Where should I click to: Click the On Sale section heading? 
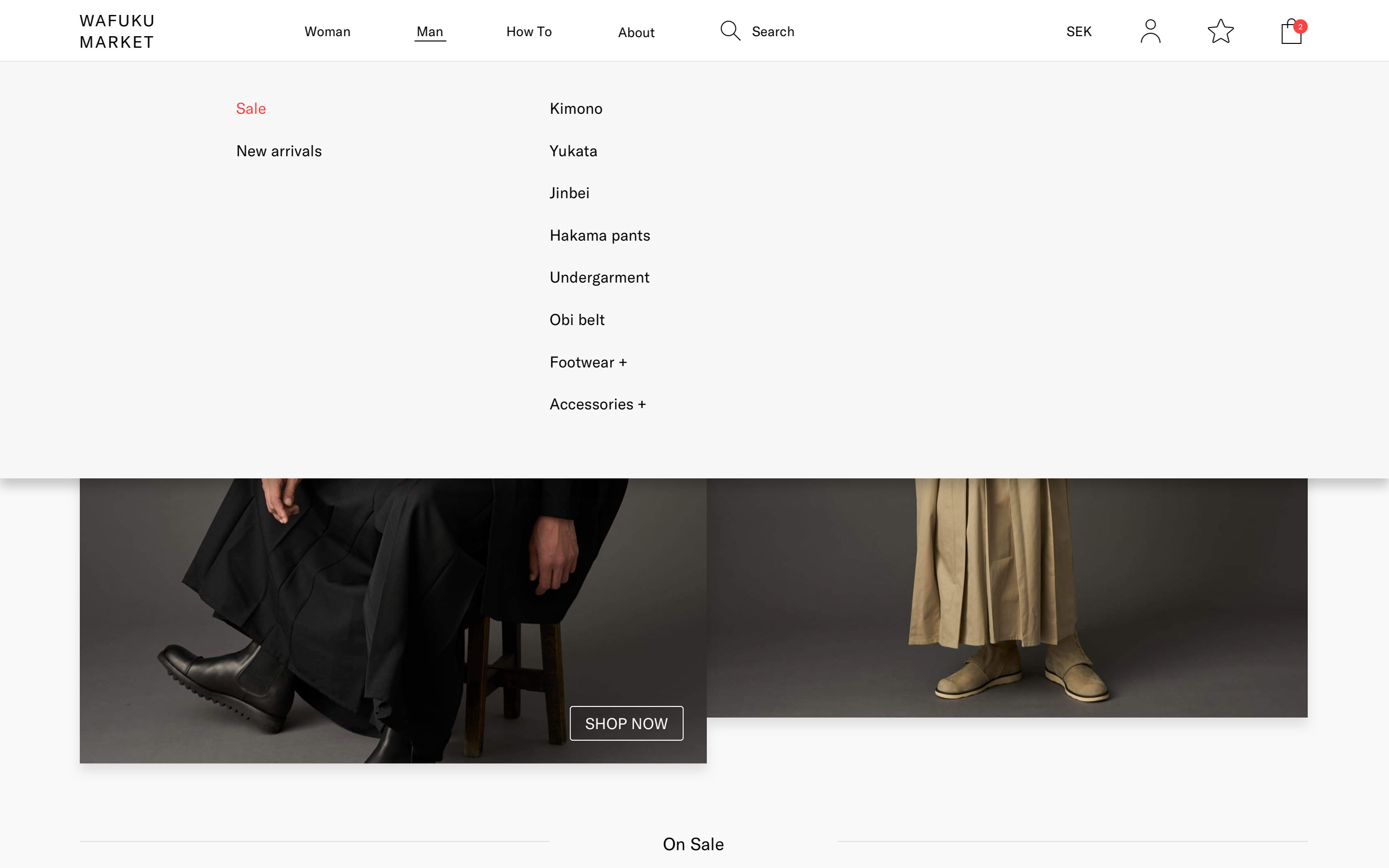694,844
